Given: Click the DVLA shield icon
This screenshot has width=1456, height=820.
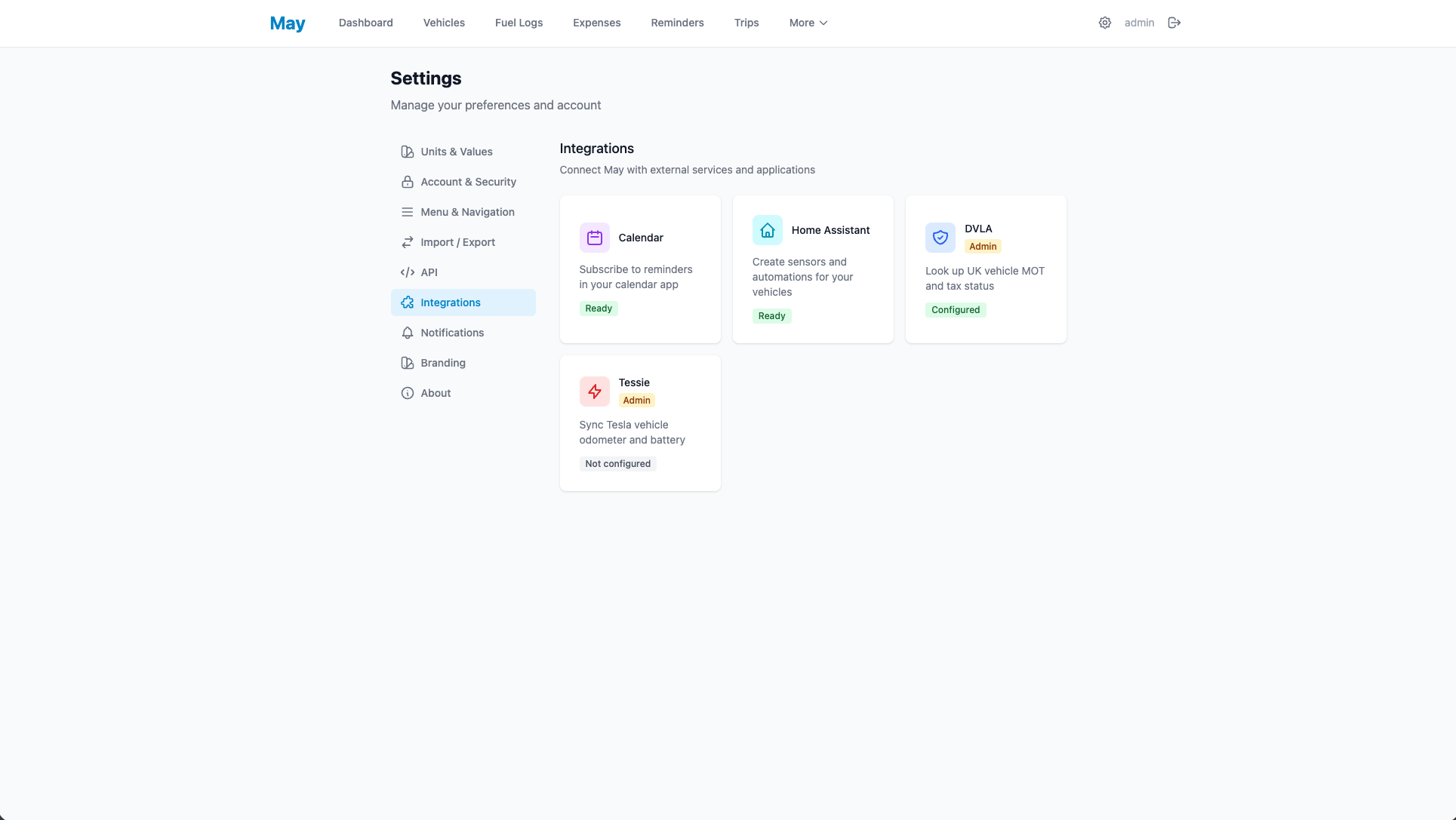Looking at the screenshot, I should pos(940,238).
